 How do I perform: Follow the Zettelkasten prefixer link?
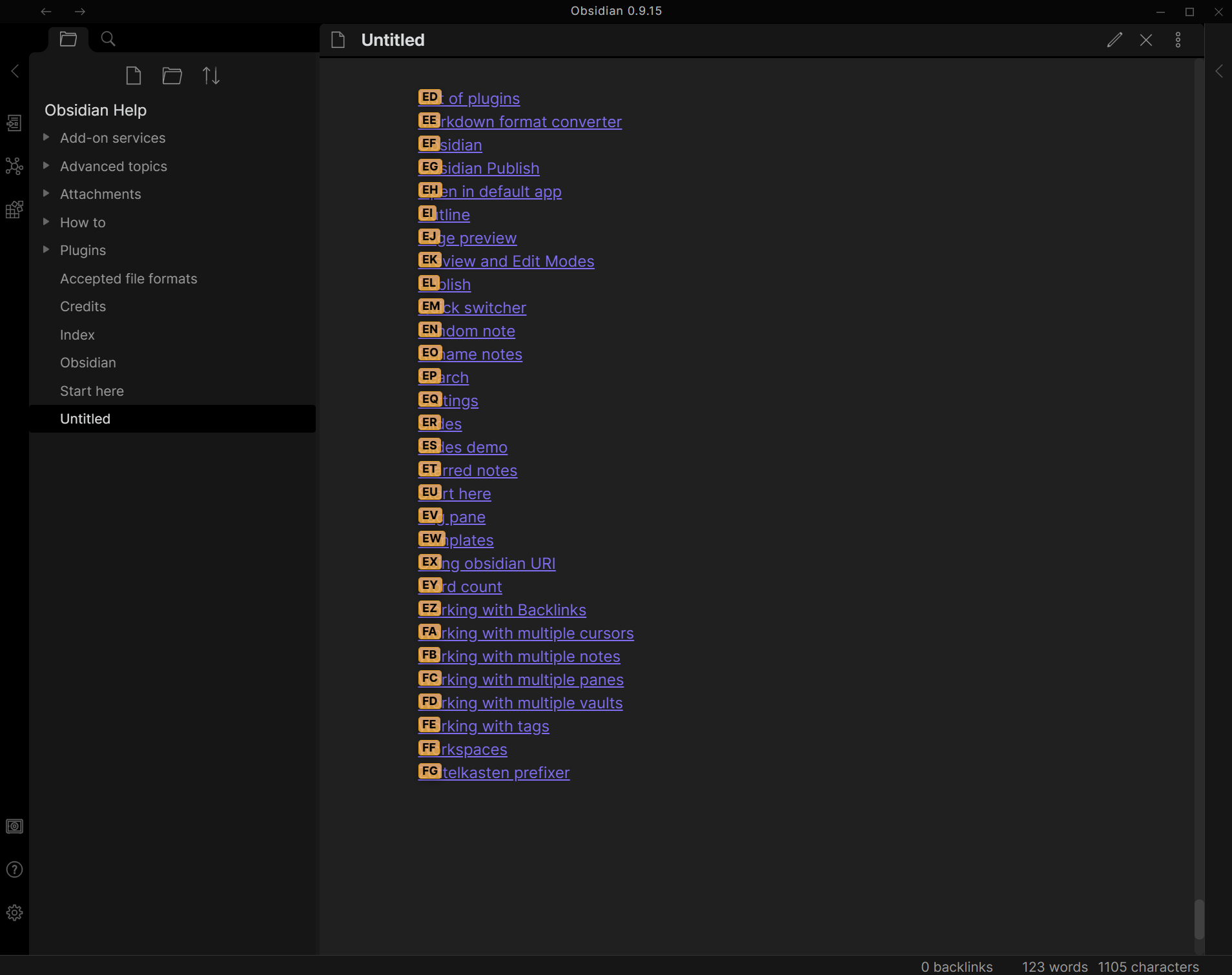494,772
